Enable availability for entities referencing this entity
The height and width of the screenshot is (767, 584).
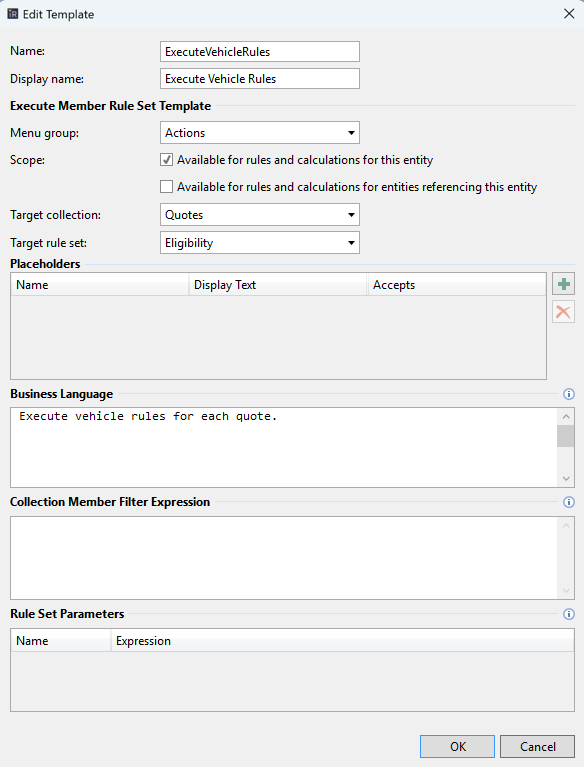tap(166, 186)
